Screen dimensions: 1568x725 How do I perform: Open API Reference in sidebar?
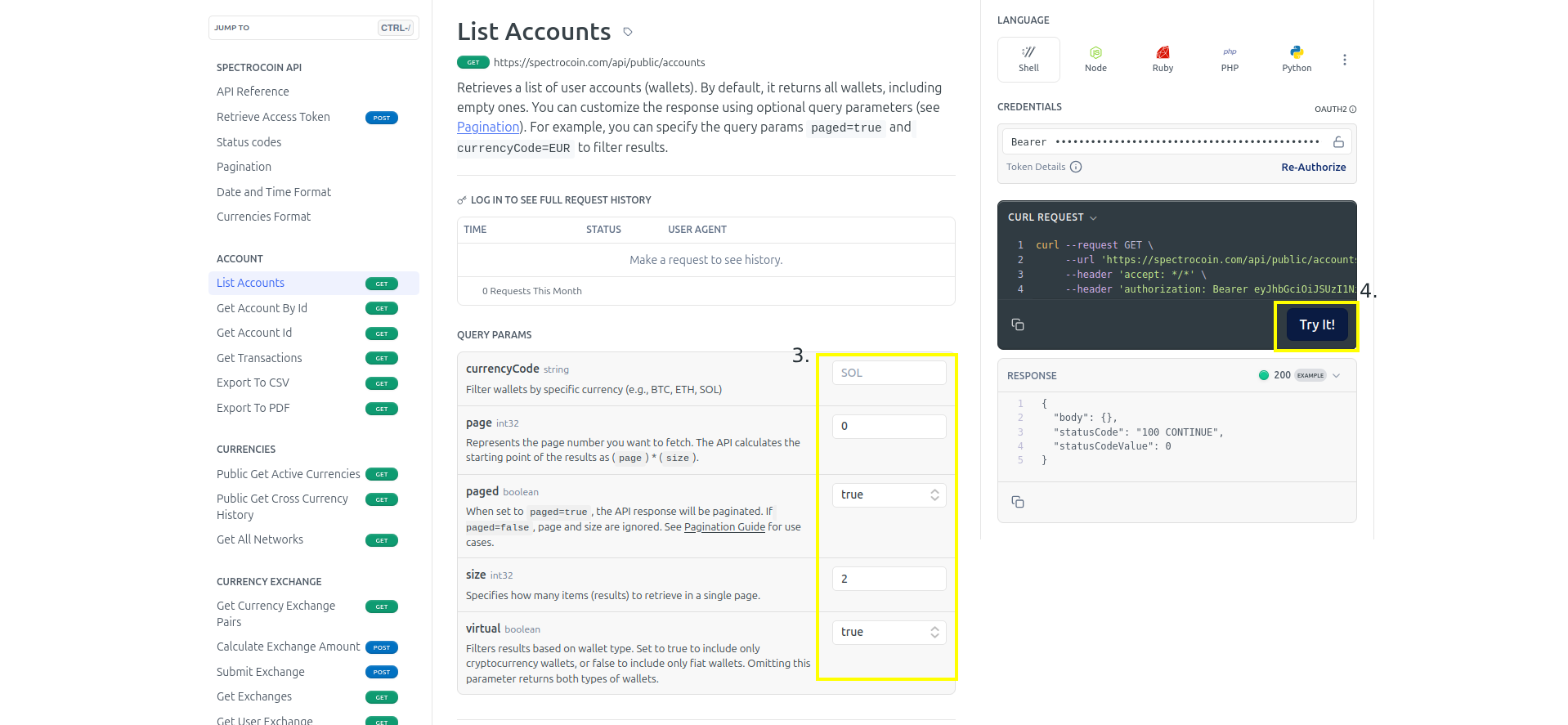[x=253, y=92]
